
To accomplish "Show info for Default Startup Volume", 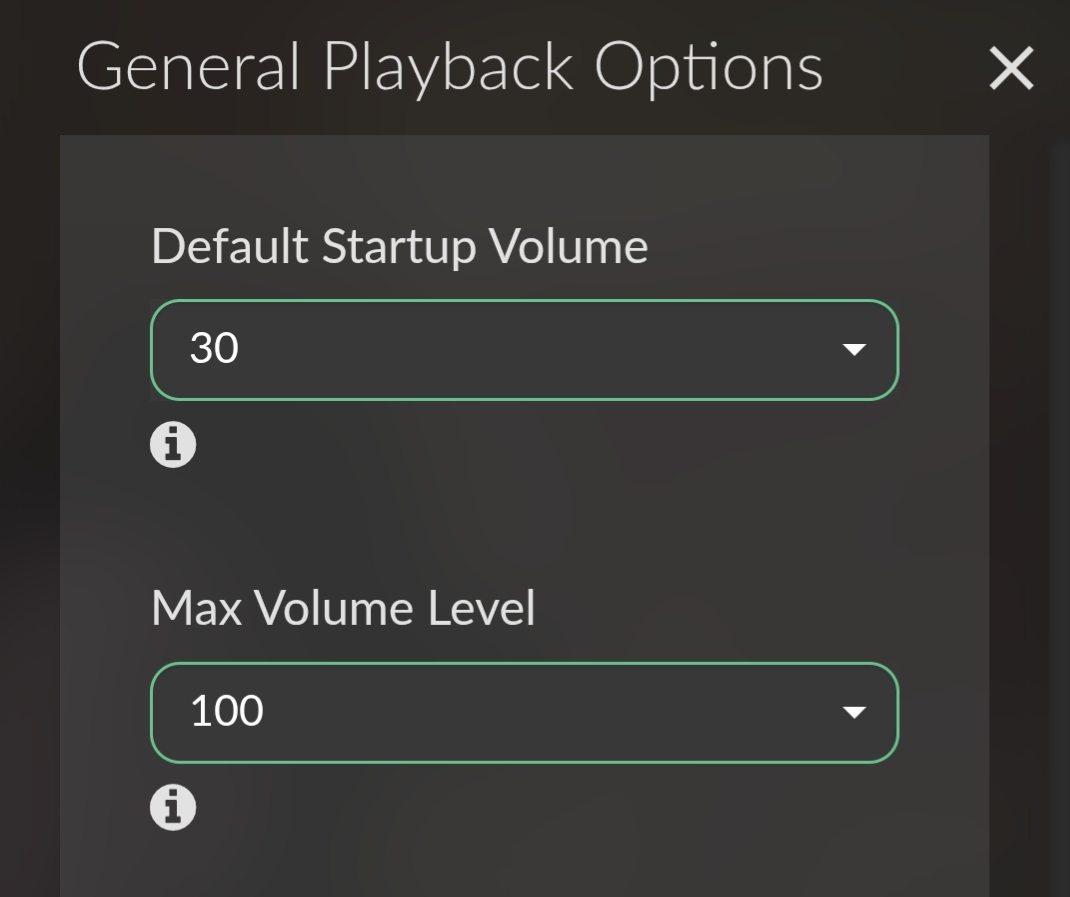I will 173,444.
